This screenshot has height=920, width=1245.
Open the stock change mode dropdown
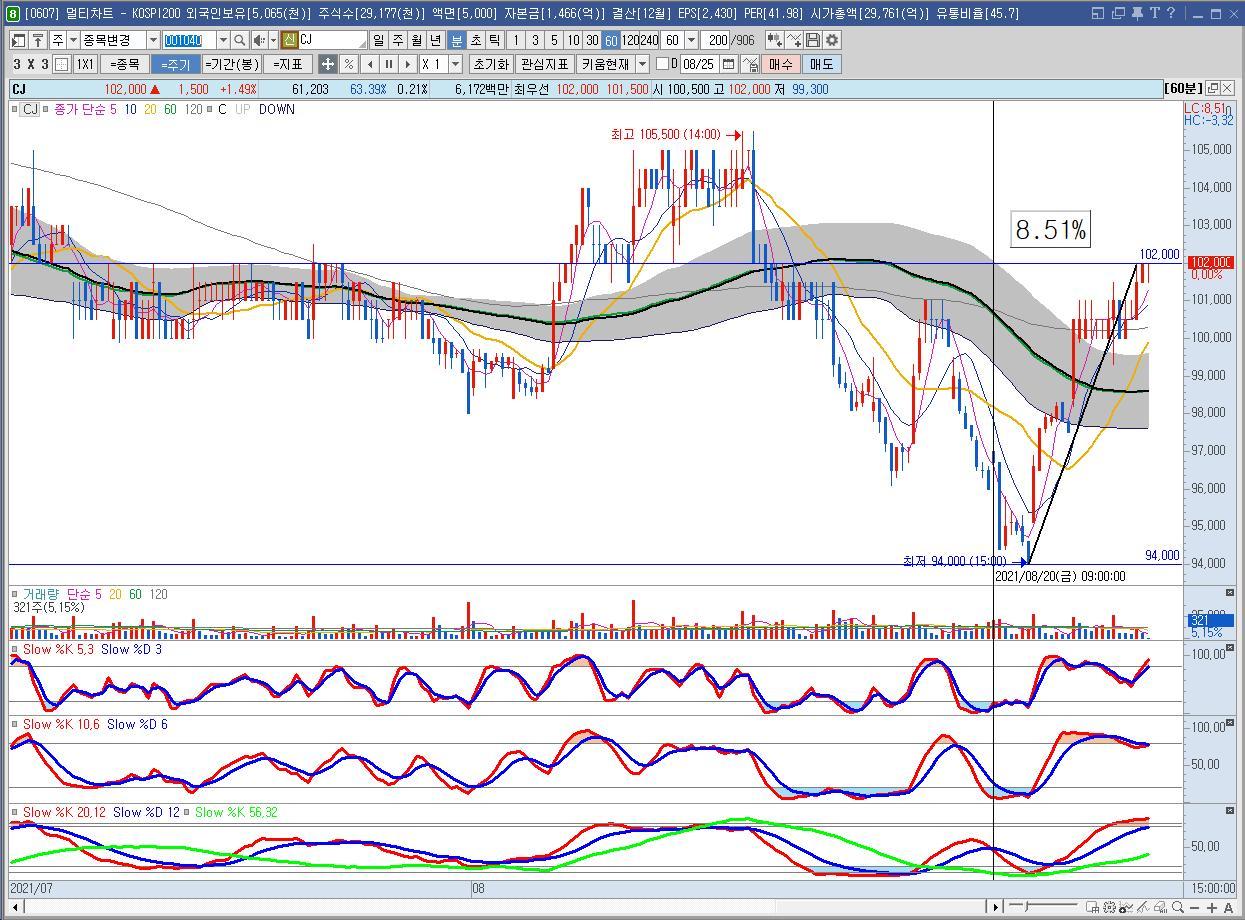click(x=153, y=40)
